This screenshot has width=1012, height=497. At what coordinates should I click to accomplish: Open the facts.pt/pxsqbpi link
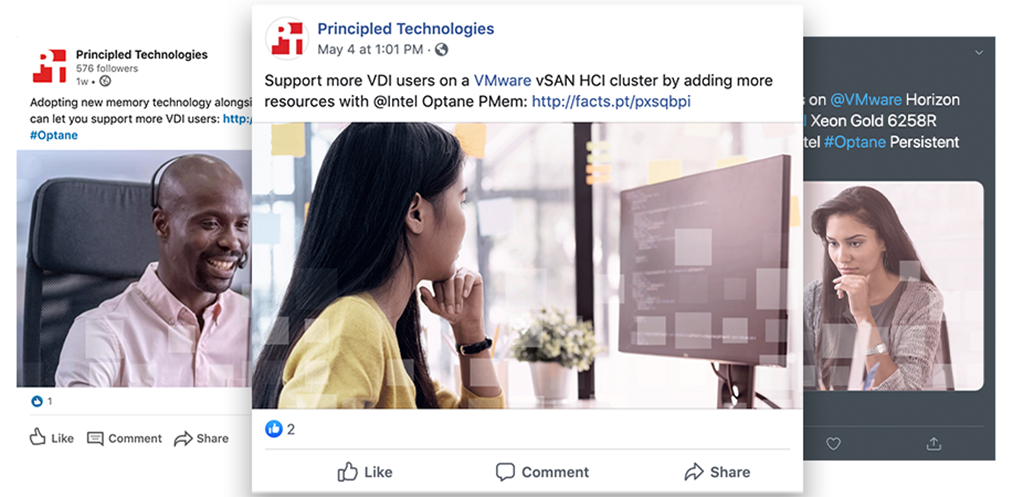[x=611, y=101]
